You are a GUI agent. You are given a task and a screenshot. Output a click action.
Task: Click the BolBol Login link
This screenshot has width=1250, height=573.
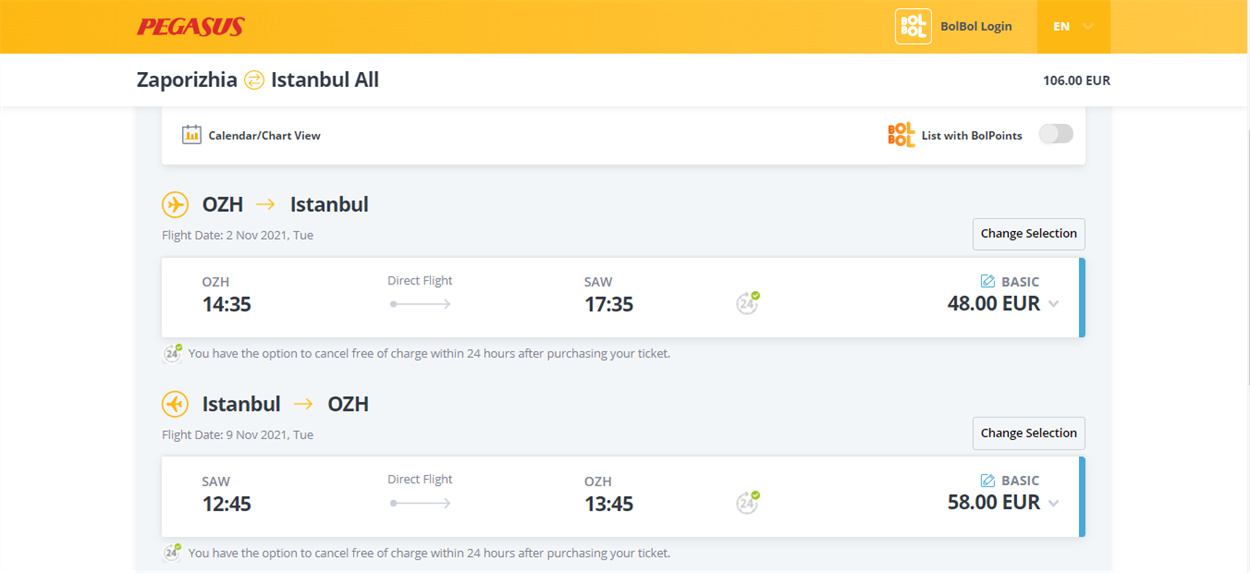976,27
